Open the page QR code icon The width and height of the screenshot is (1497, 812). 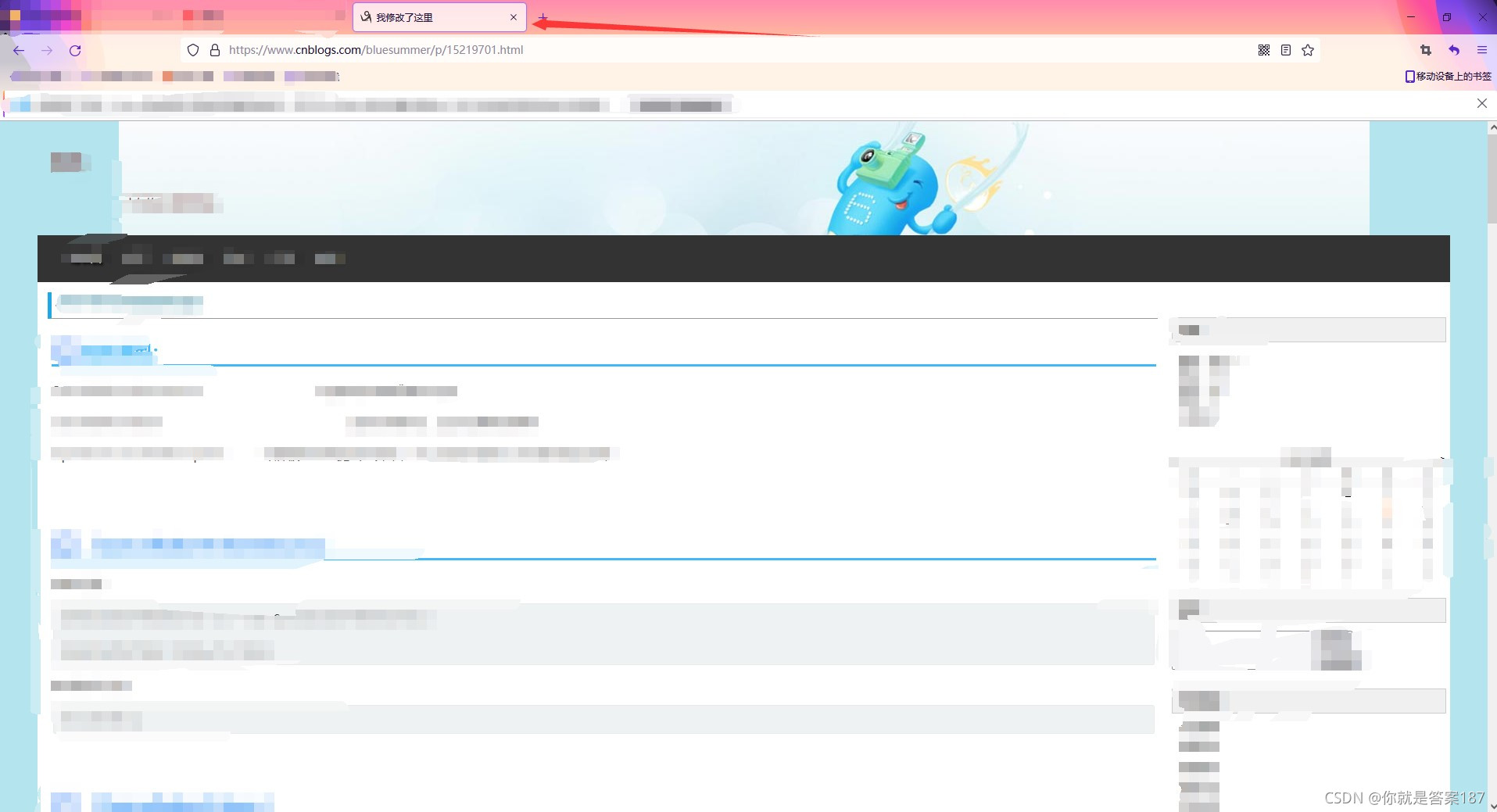click(1264, 50)
